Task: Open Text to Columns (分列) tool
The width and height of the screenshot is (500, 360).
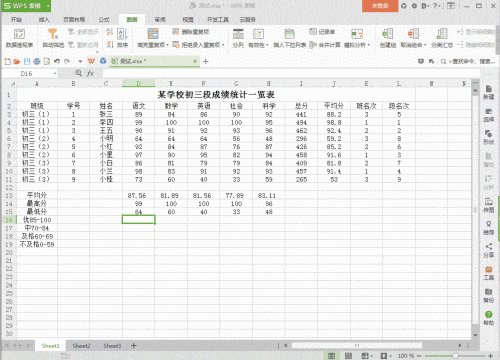Action: (238, 38)
